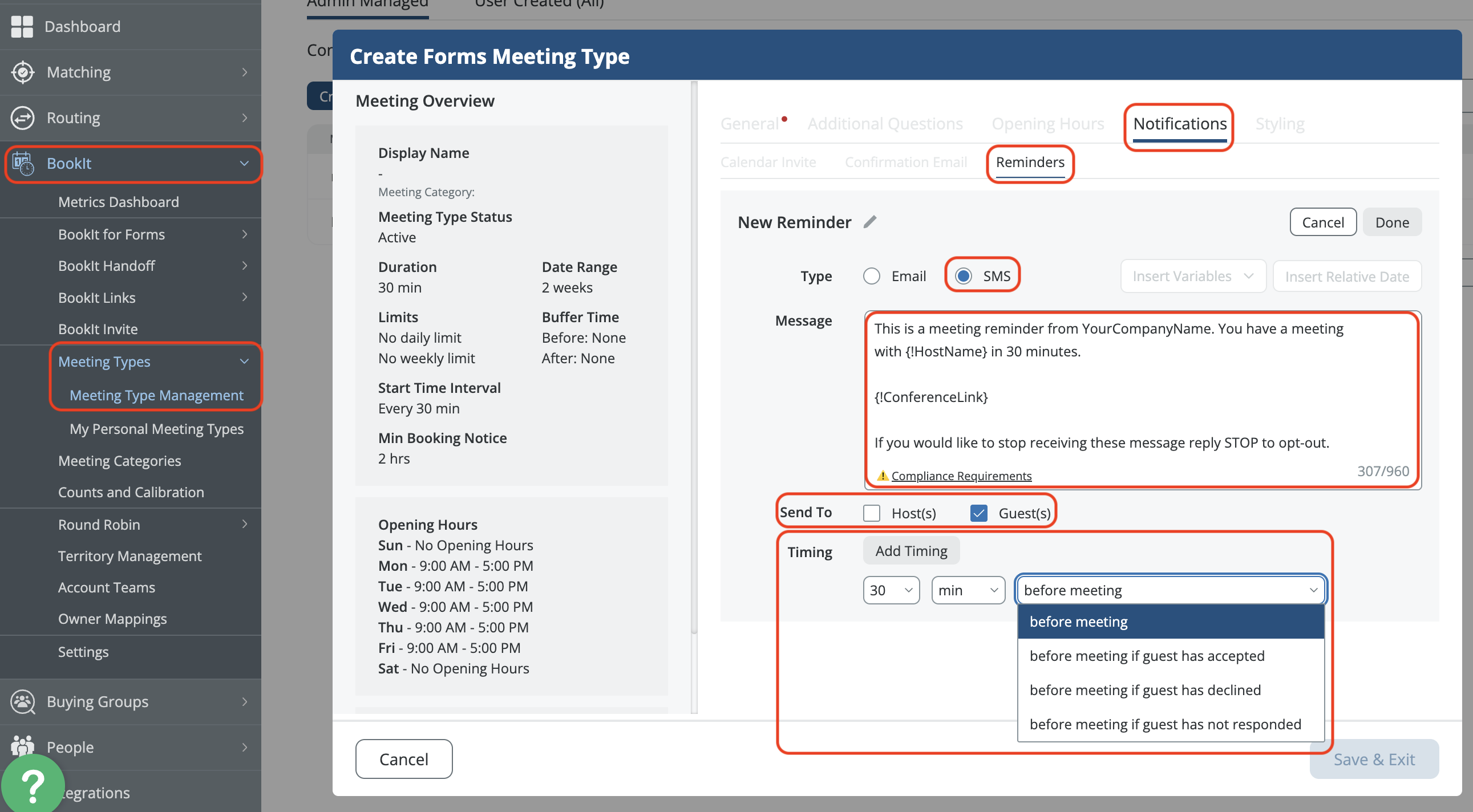This screenshot has width=1473, height=812.
Task: Open the Compliance Requirements link
Action: 961,476
